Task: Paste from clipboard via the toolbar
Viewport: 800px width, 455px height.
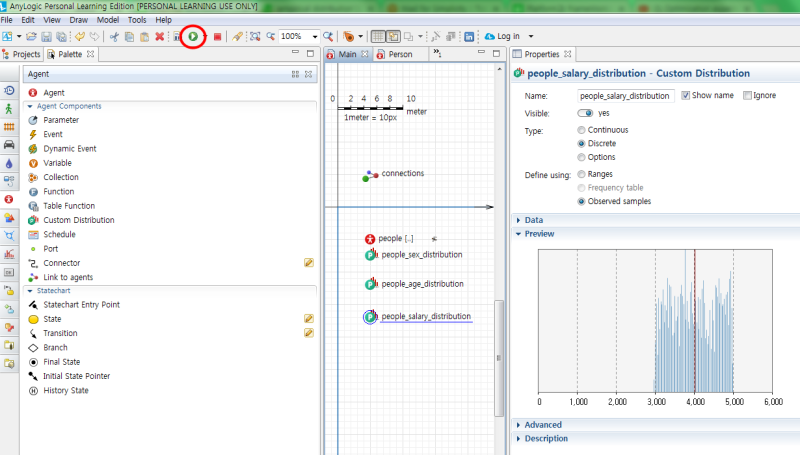Action: pyautogui.click(x=144, y=37)
